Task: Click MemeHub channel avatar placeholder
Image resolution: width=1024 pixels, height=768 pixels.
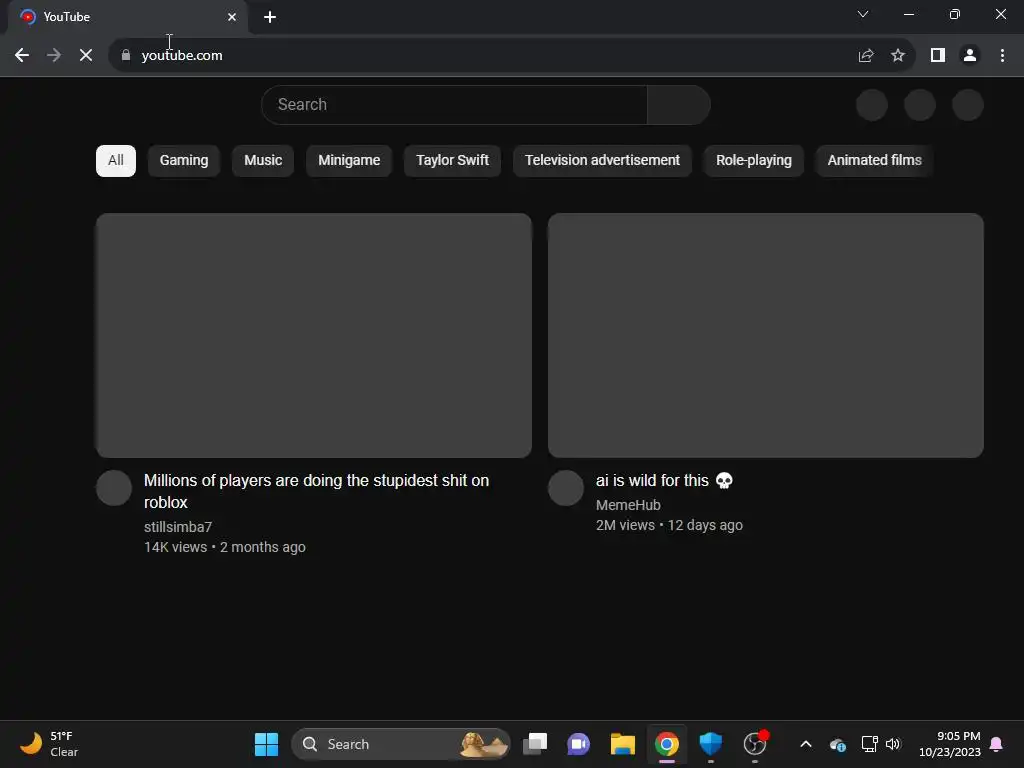Action: 566,488
